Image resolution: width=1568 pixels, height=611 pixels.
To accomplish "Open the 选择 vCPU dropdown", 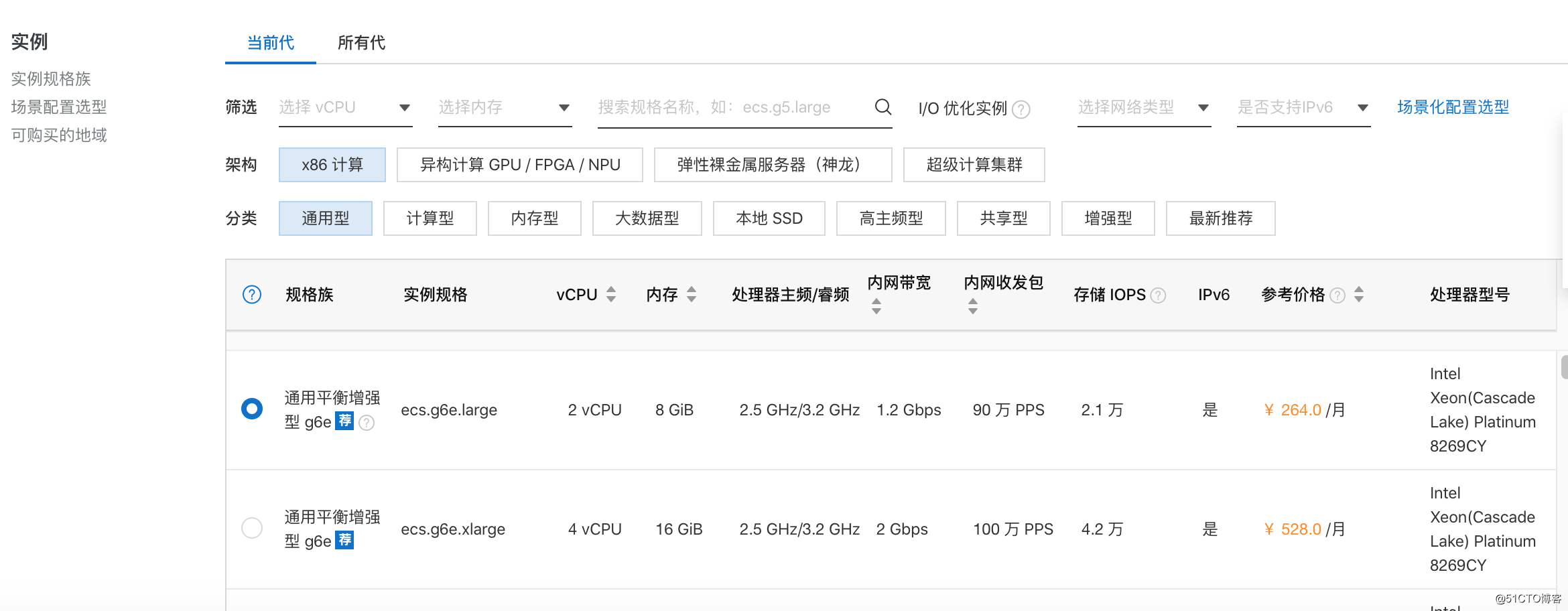I will pyautogui.click(x=346, y=108).
